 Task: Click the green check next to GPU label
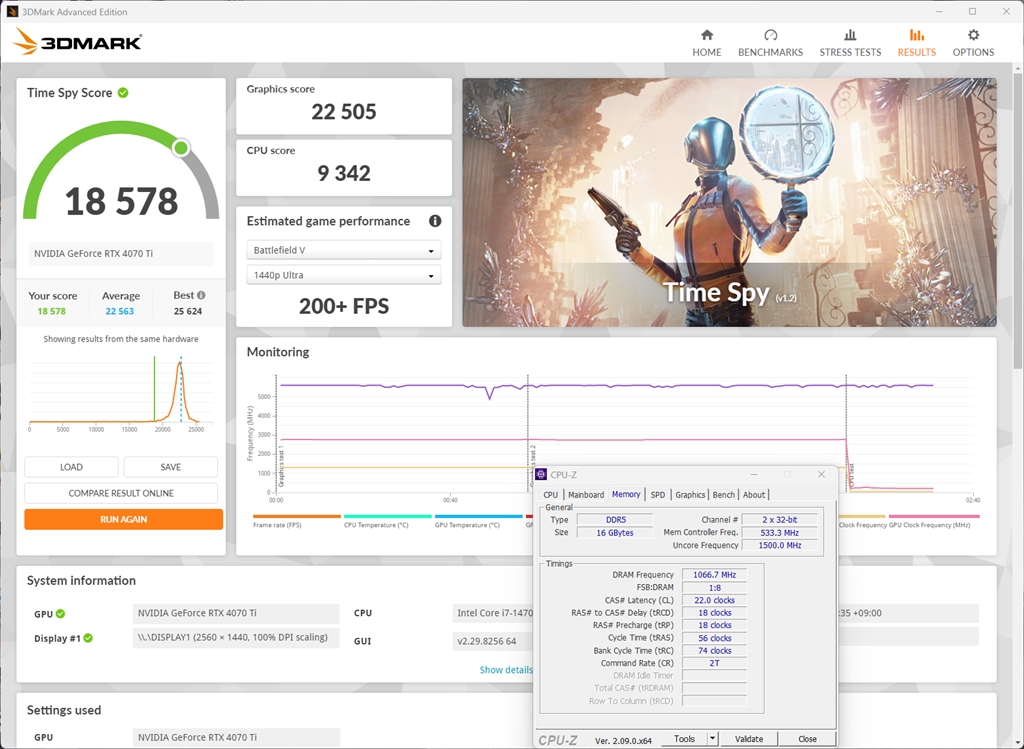[x=61, y=614]
